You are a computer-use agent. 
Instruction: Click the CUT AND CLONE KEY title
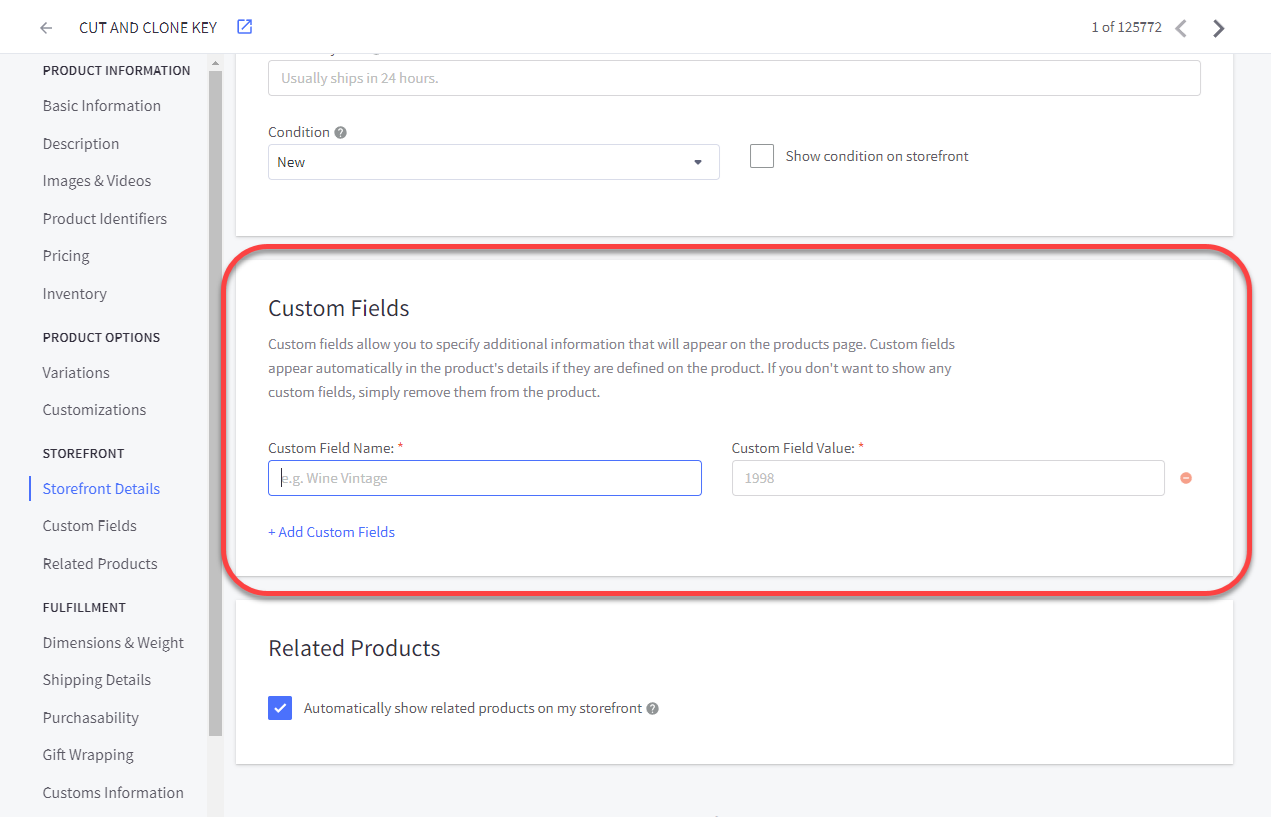148,28
